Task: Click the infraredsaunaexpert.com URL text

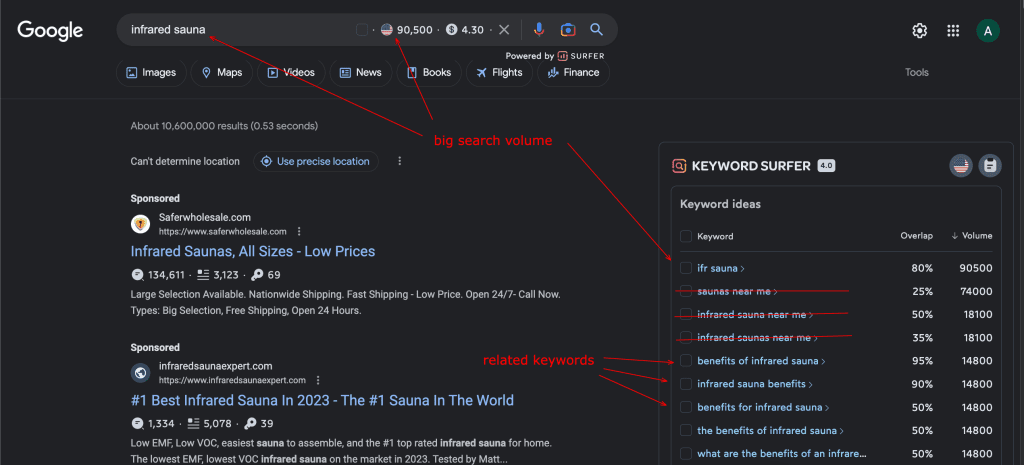Action: 232,381
